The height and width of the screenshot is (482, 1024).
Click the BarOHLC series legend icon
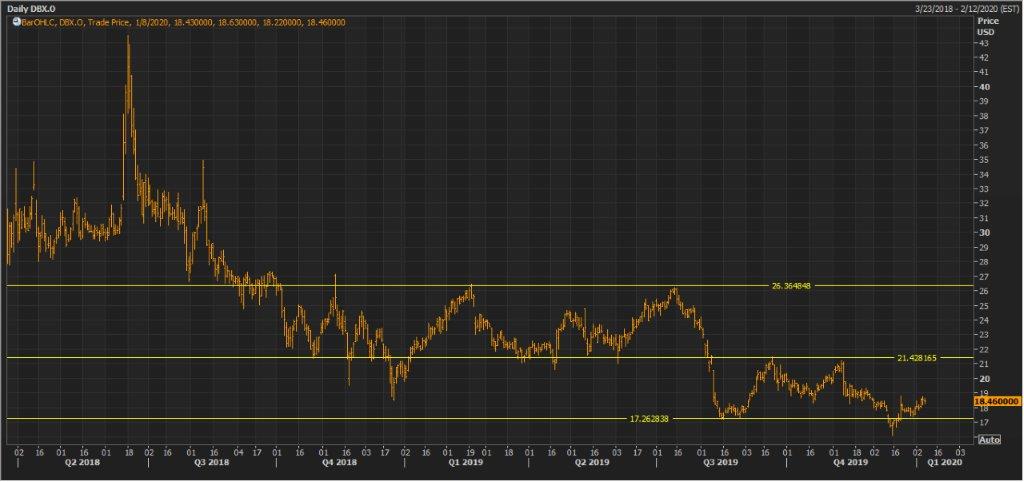16,22
